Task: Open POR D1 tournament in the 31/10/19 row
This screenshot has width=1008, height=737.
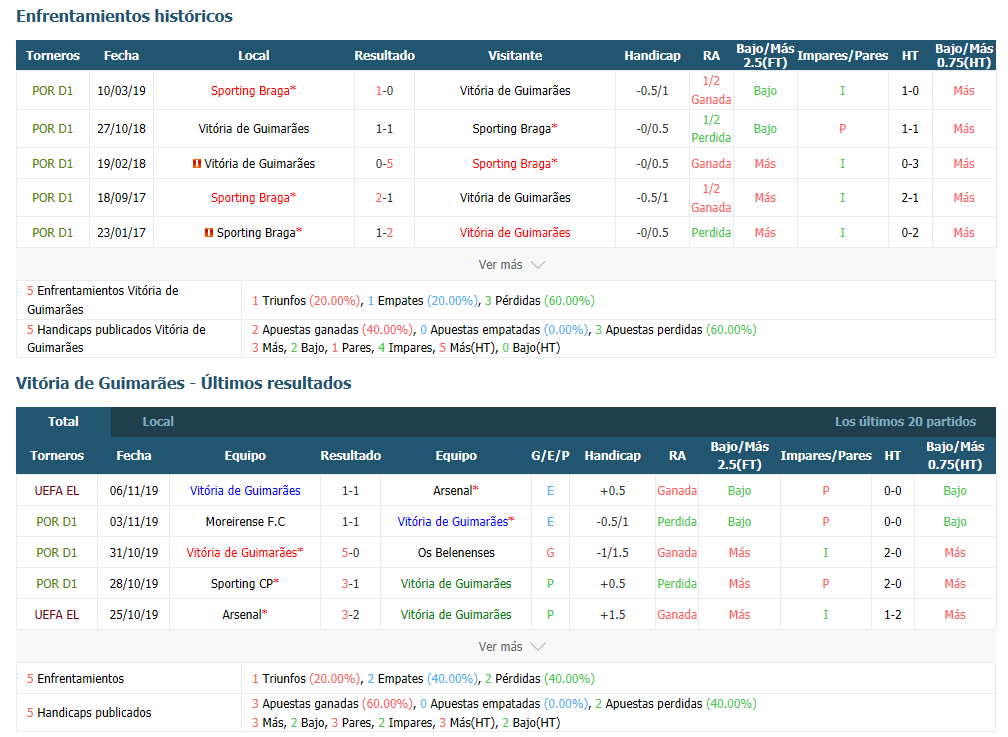Action: pyautogui.click(x=57, y=552)
